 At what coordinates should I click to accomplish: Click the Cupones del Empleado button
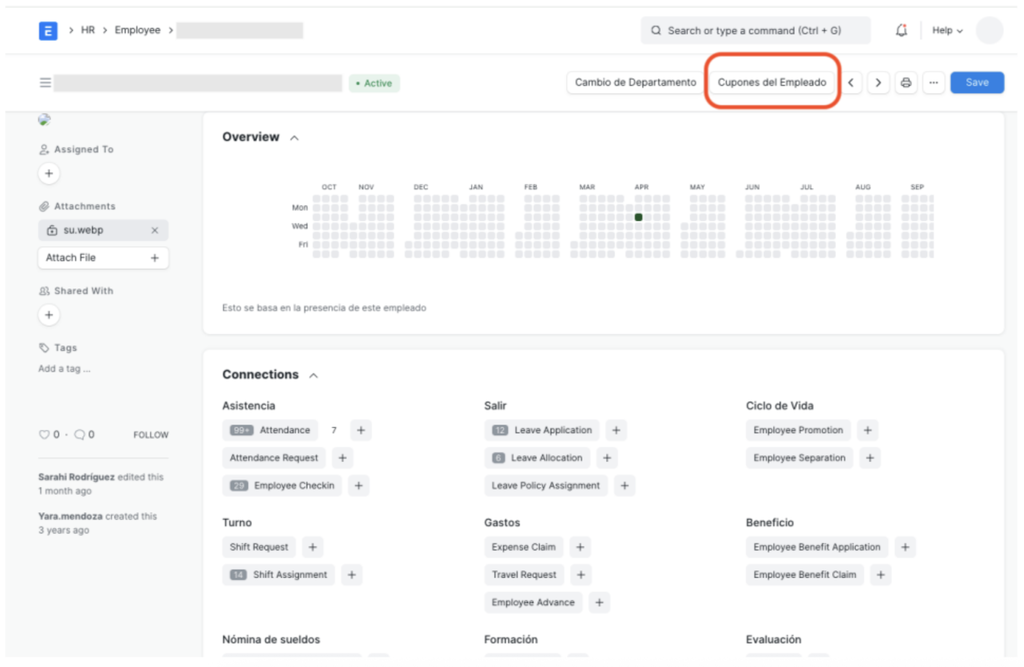coord(772,83)
